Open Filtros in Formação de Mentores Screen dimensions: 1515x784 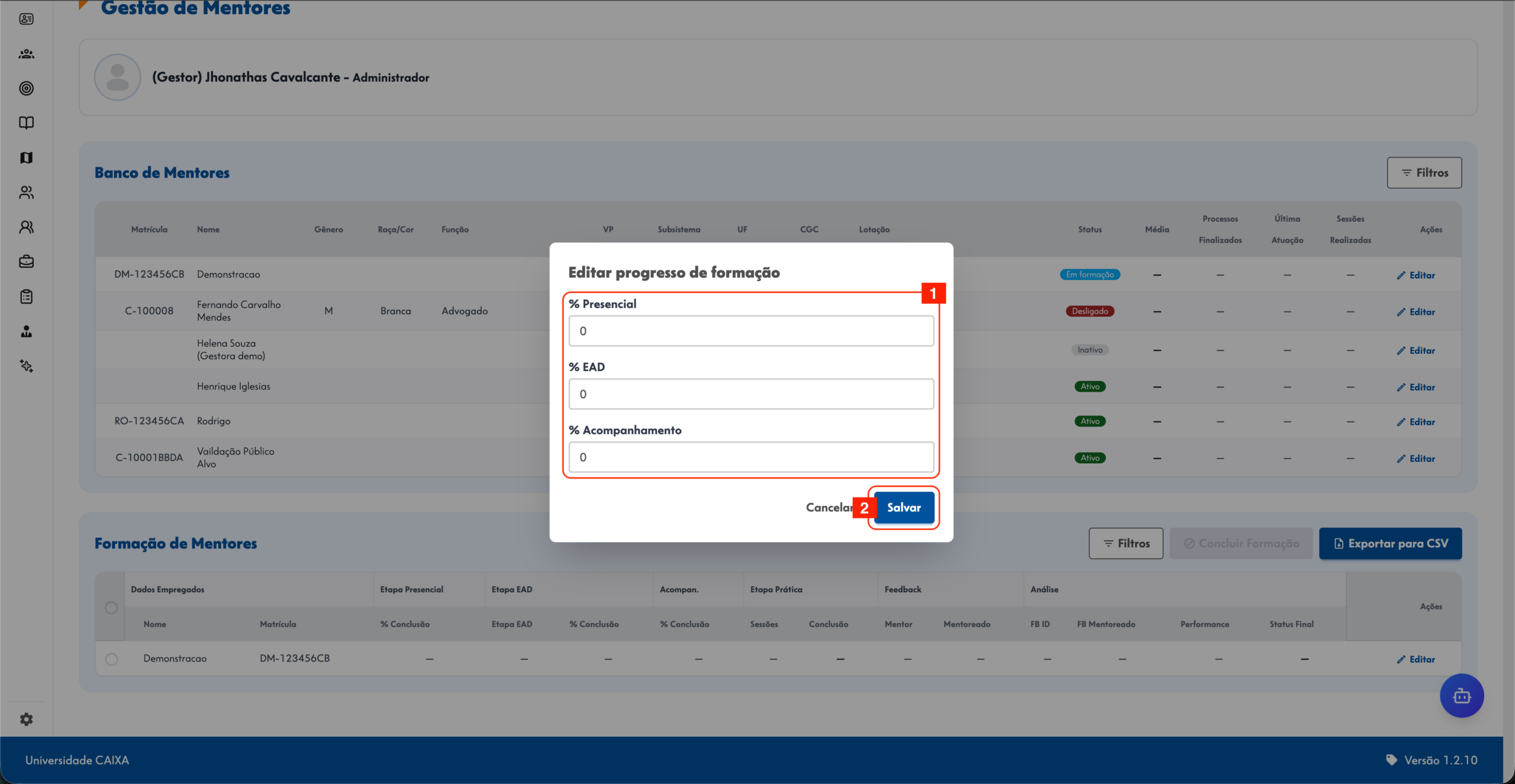(1126, 543)
